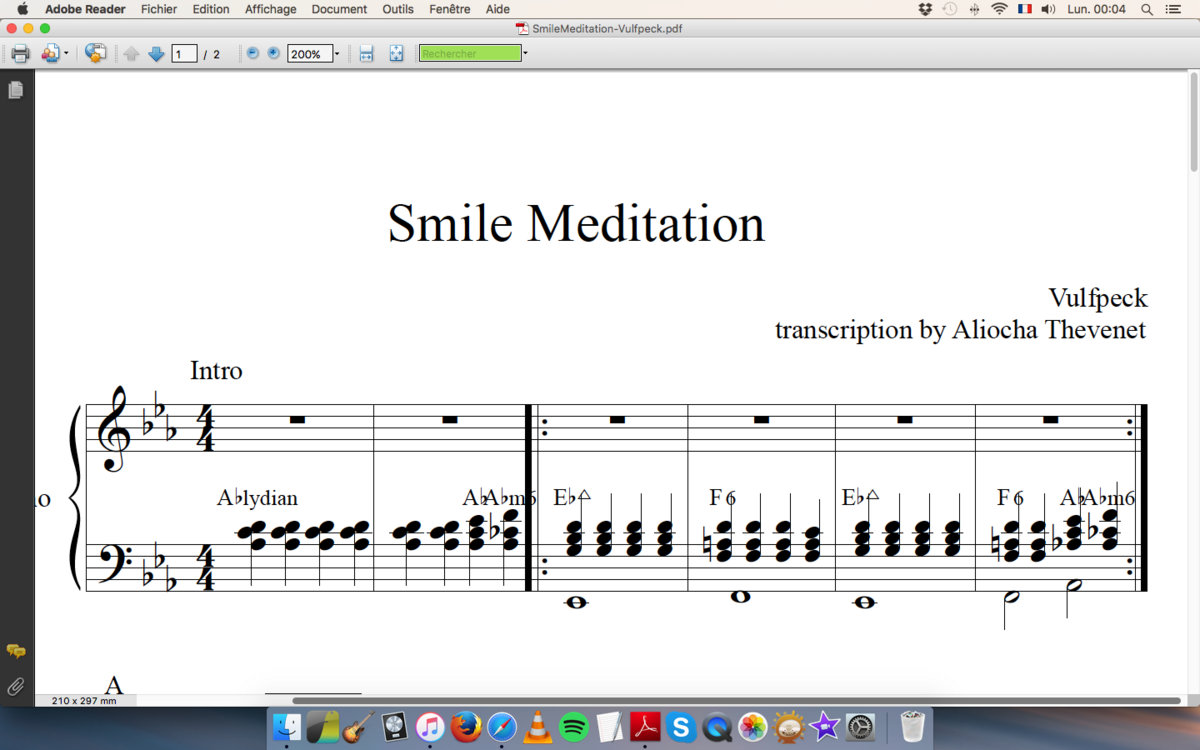The image size is (1200, 750).
Task: Open the Affichage menu
Action: point(270,9)
